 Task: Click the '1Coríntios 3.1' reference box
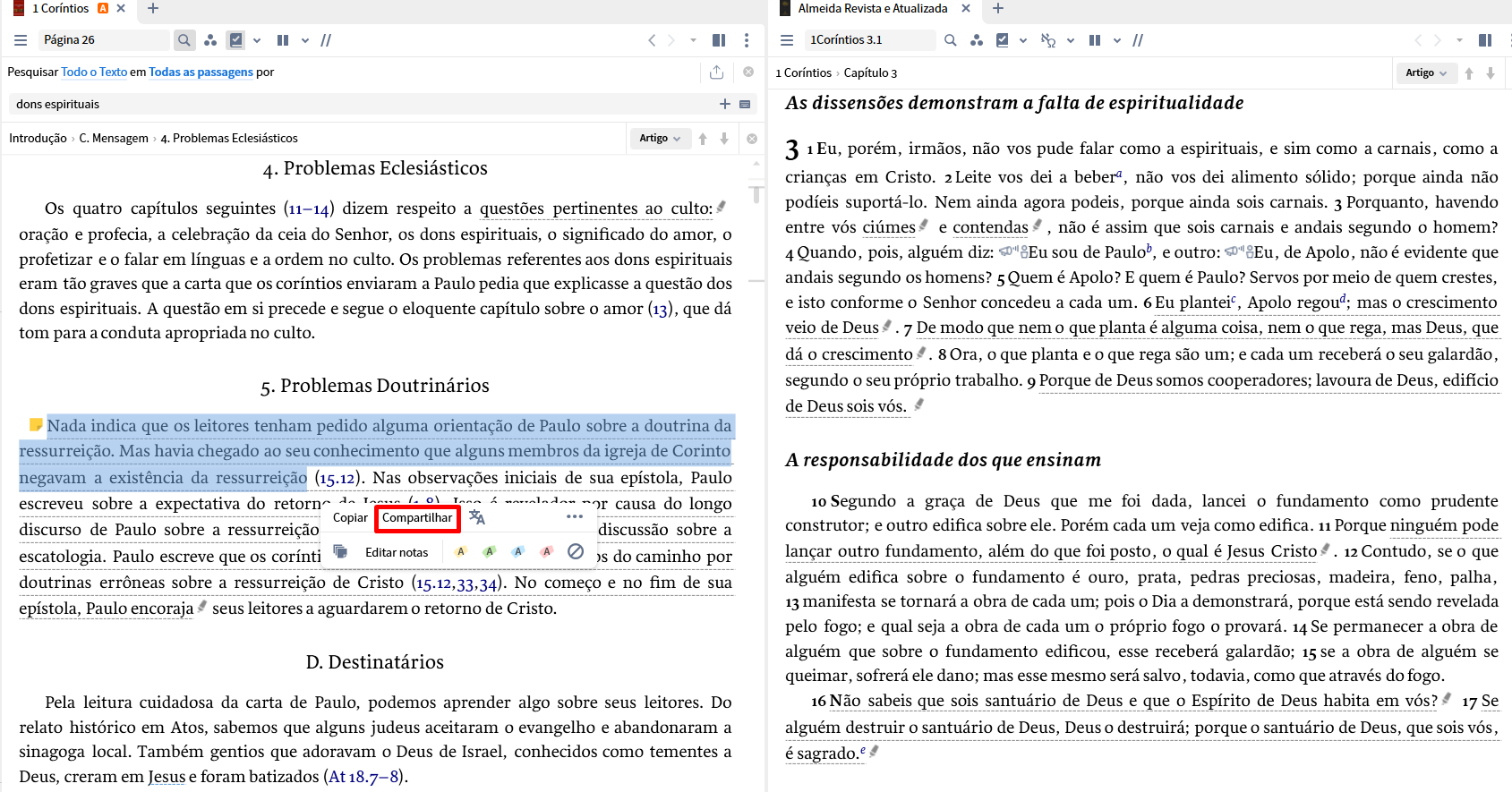click(868, 40)
